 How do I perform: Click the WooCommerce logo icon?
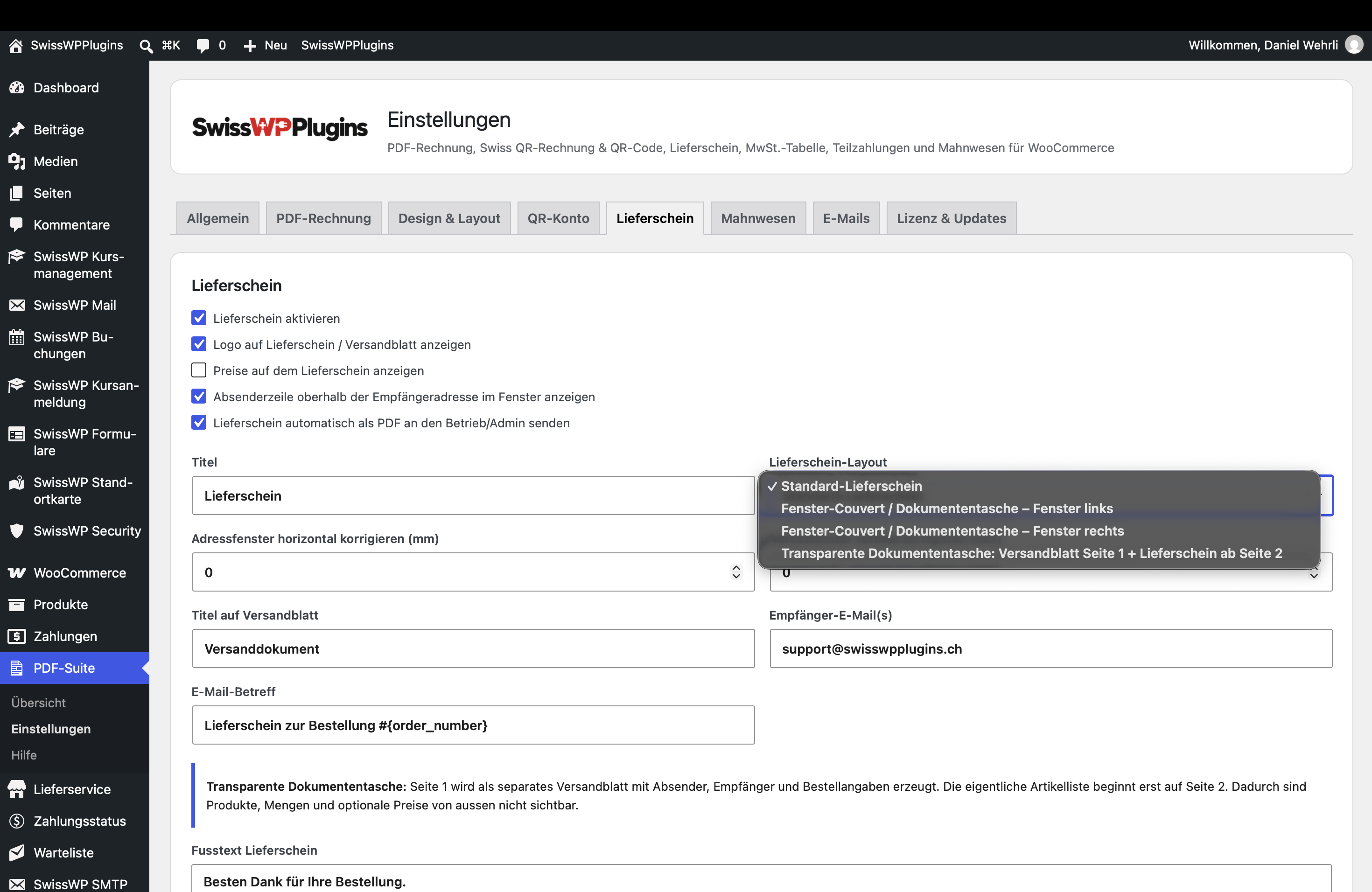pyautogui.click(x=17, y=573)
